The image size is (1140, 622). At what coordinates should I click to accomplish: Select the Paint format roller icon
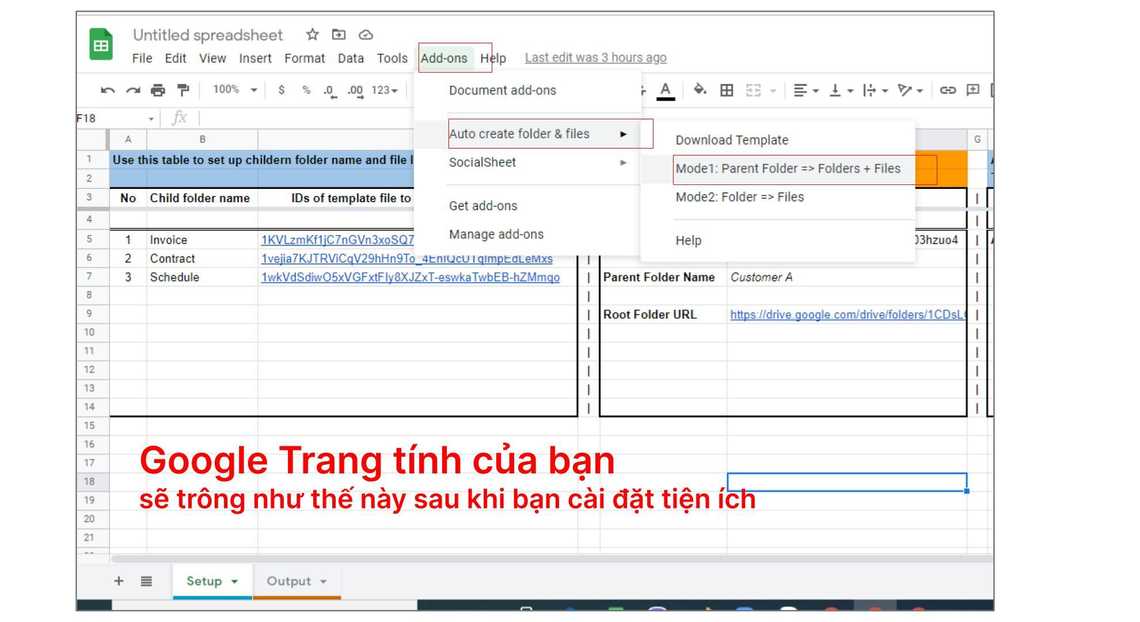pyautogui.click(x=183, y=90)
